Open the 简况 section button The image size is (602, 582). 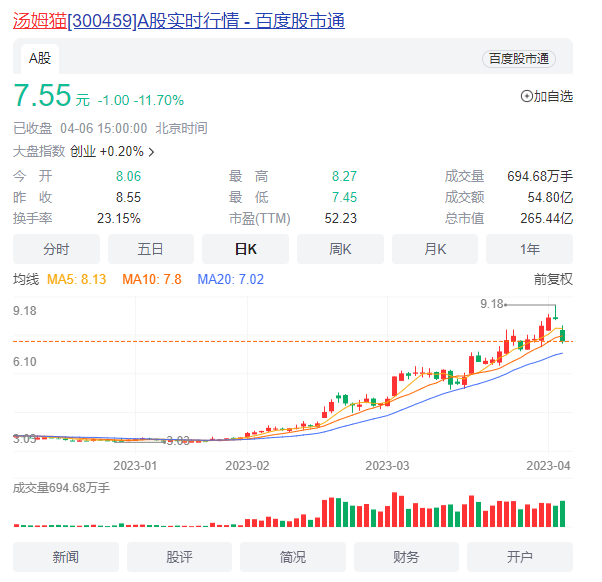(293, 557)
